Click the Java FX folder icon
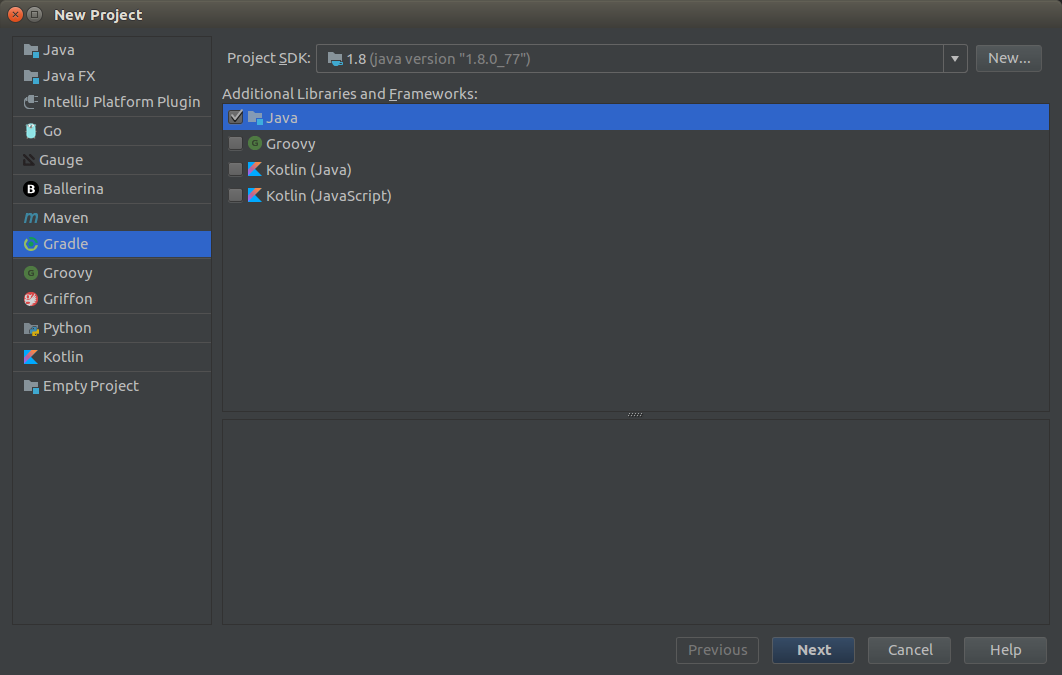This screenshot has width=1062, height=675. (x=31, y=76)
